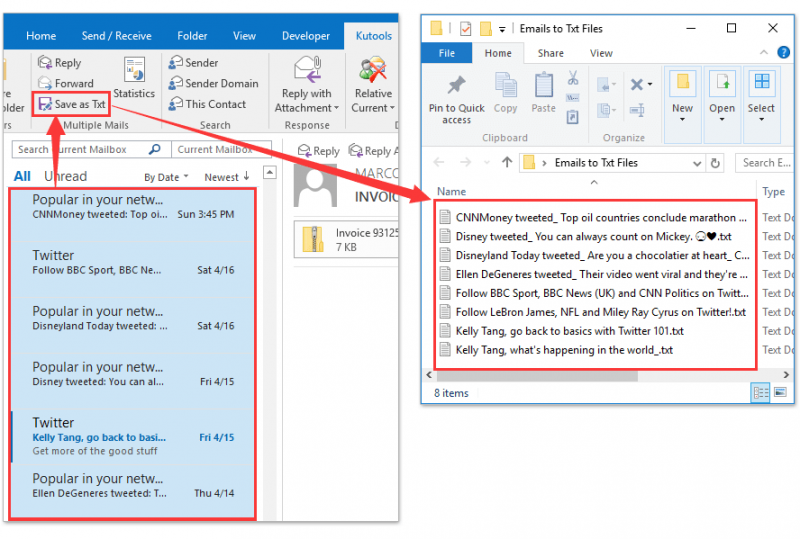Open Relative Current dropdown
The width and height of the screenshot is (800, 539).
pos(373,85)
